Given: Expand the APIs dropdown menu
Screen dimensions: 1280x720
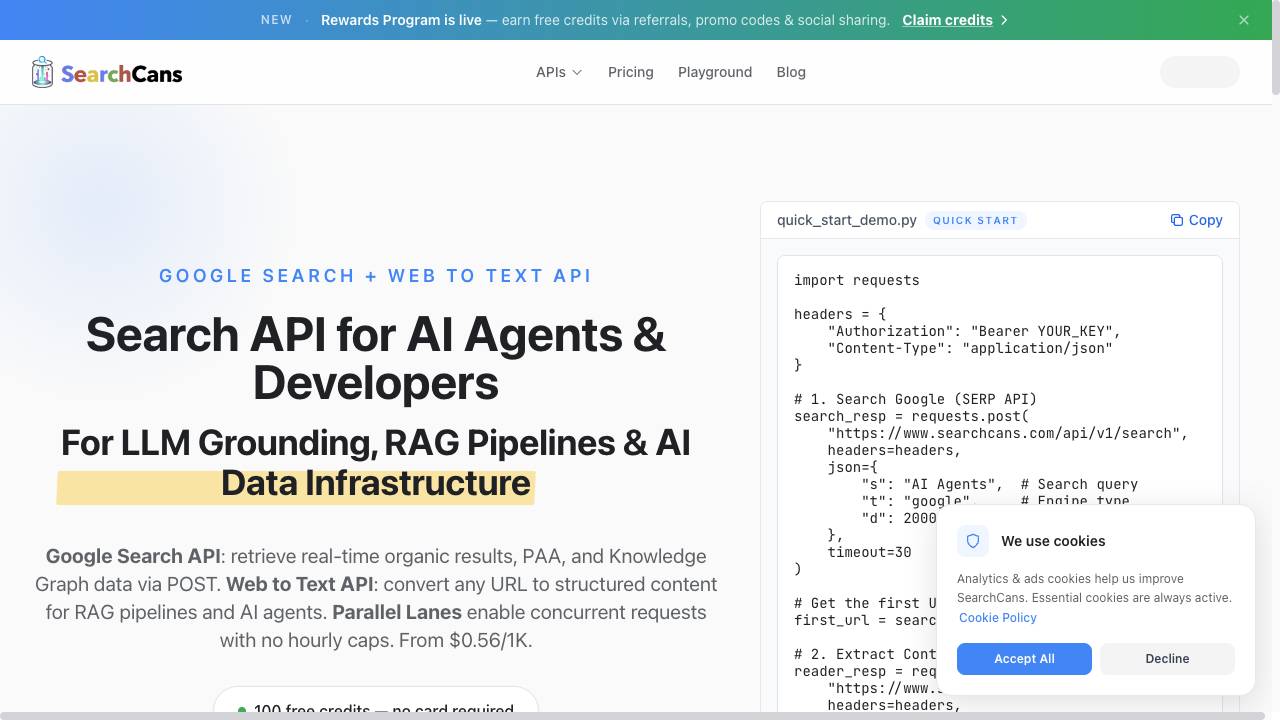Looking at the screenshot, I should click(x=559, y=72).
